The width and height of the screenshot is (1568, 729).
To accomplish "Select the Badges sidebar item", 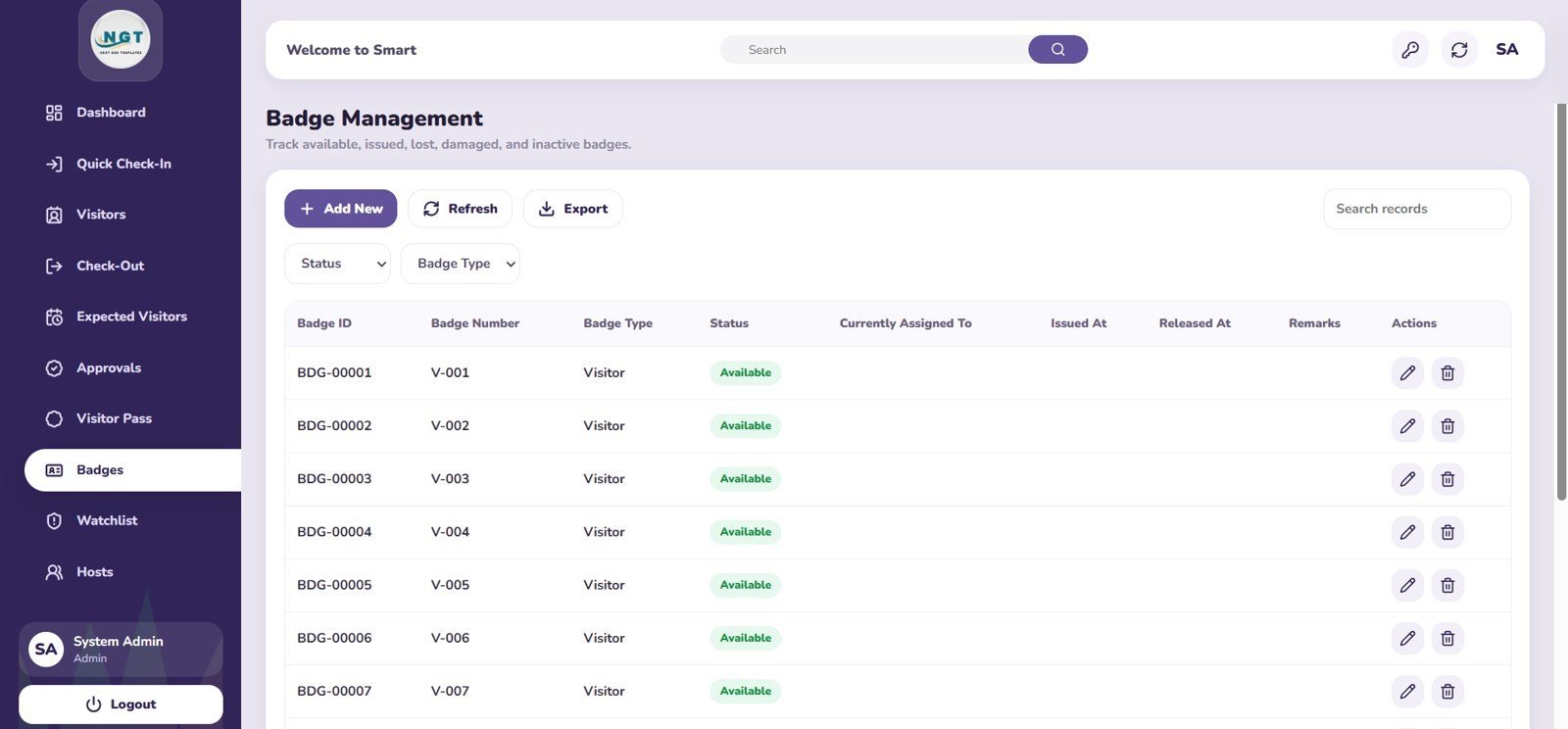I will [132, 470].
